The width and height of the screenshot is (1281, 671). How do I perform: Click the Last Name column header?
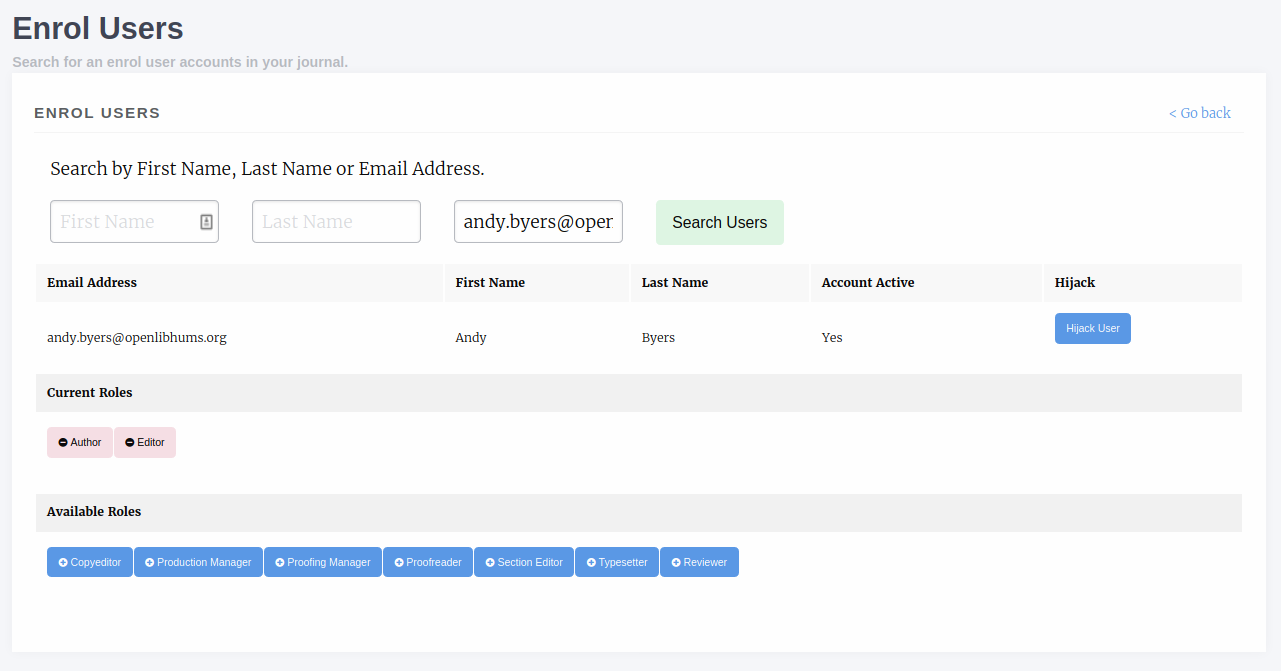click(674, 283)
